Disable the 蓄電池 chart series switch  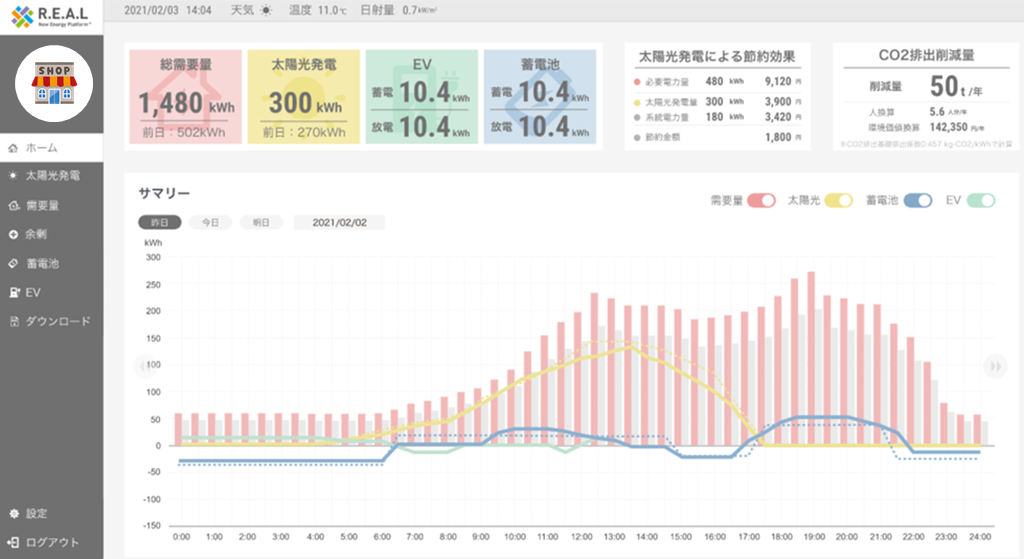point(918,201)
